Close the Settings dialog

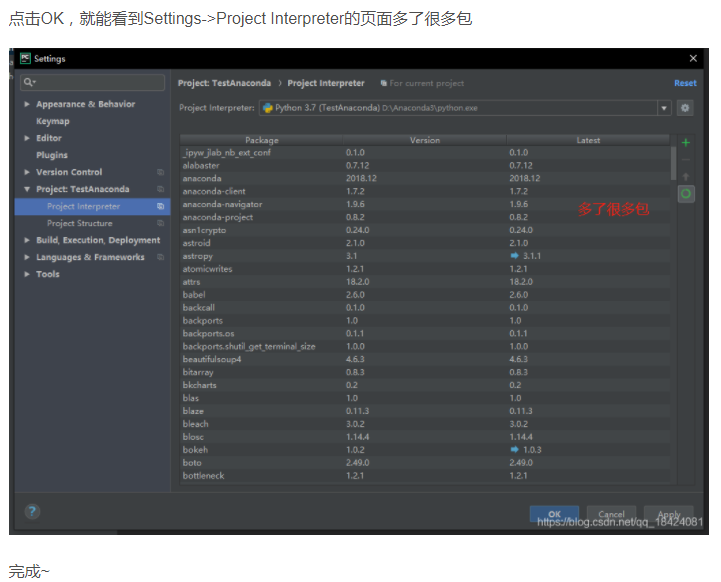(x=693, y=58)
